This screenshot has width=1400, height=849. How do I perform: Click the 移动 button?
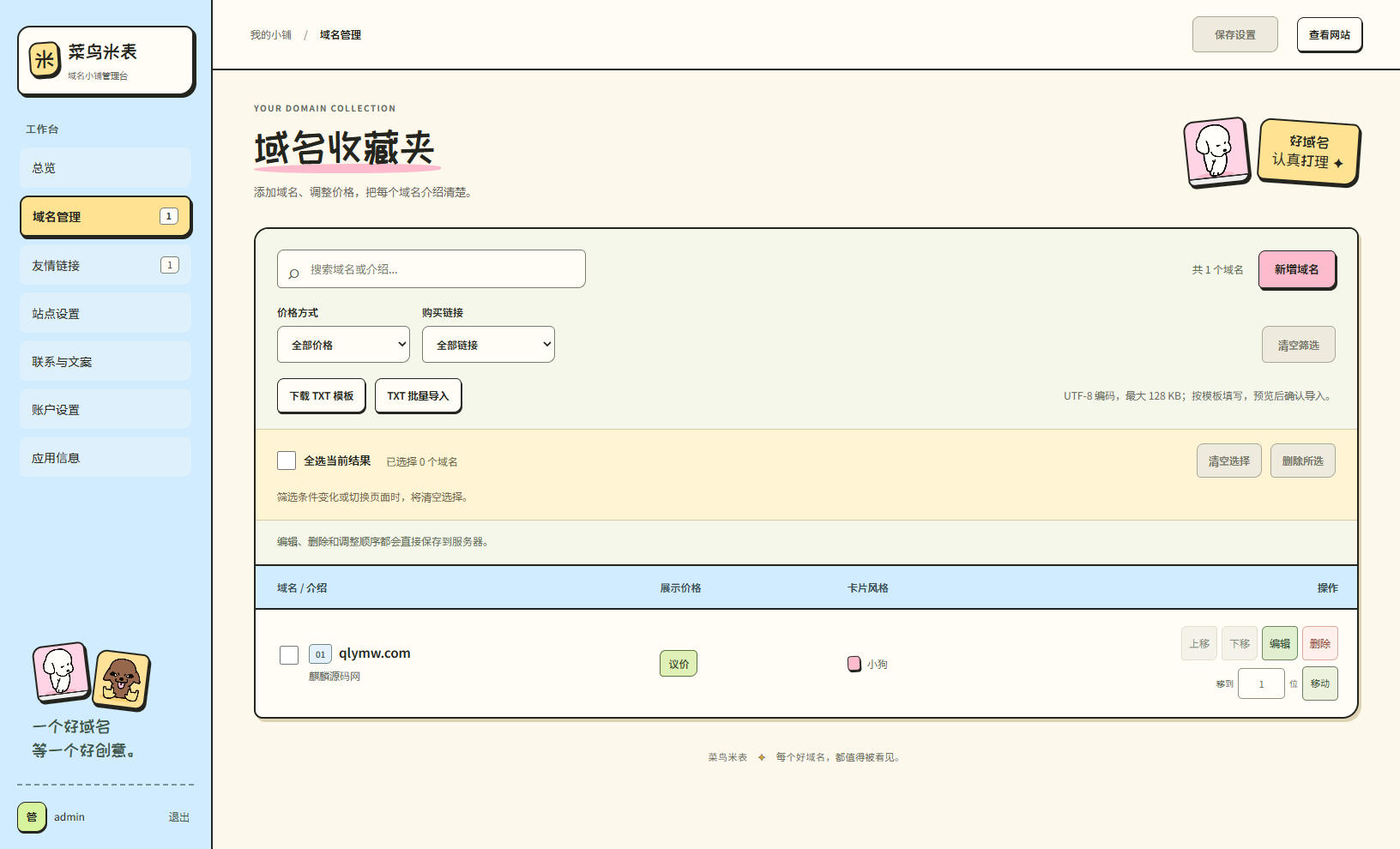point(1320,683)
